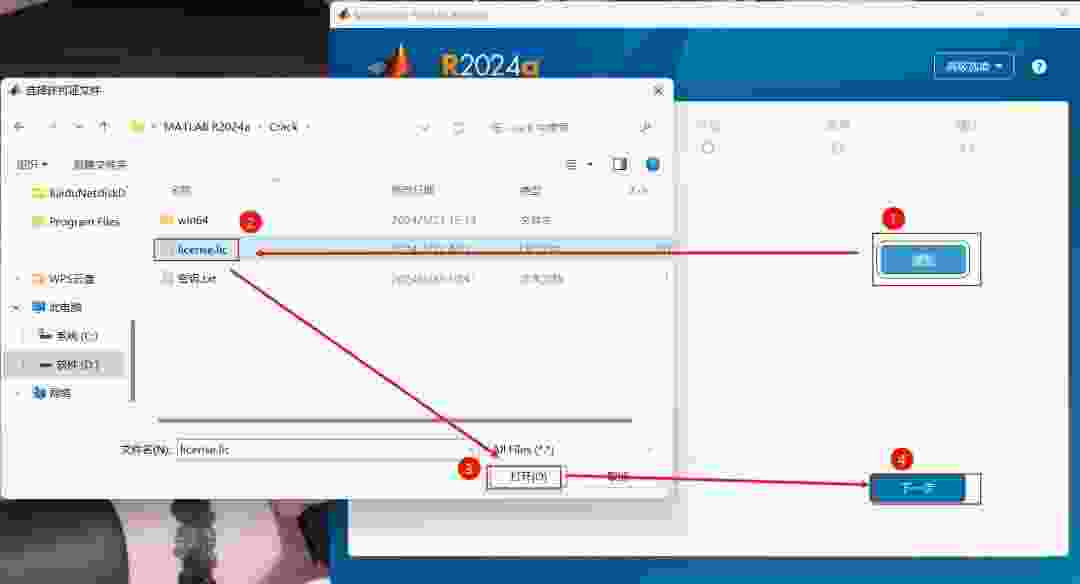Collapse the This PC tree node
This screenshot has height=584, width=1080.
(x=15, y=307)
